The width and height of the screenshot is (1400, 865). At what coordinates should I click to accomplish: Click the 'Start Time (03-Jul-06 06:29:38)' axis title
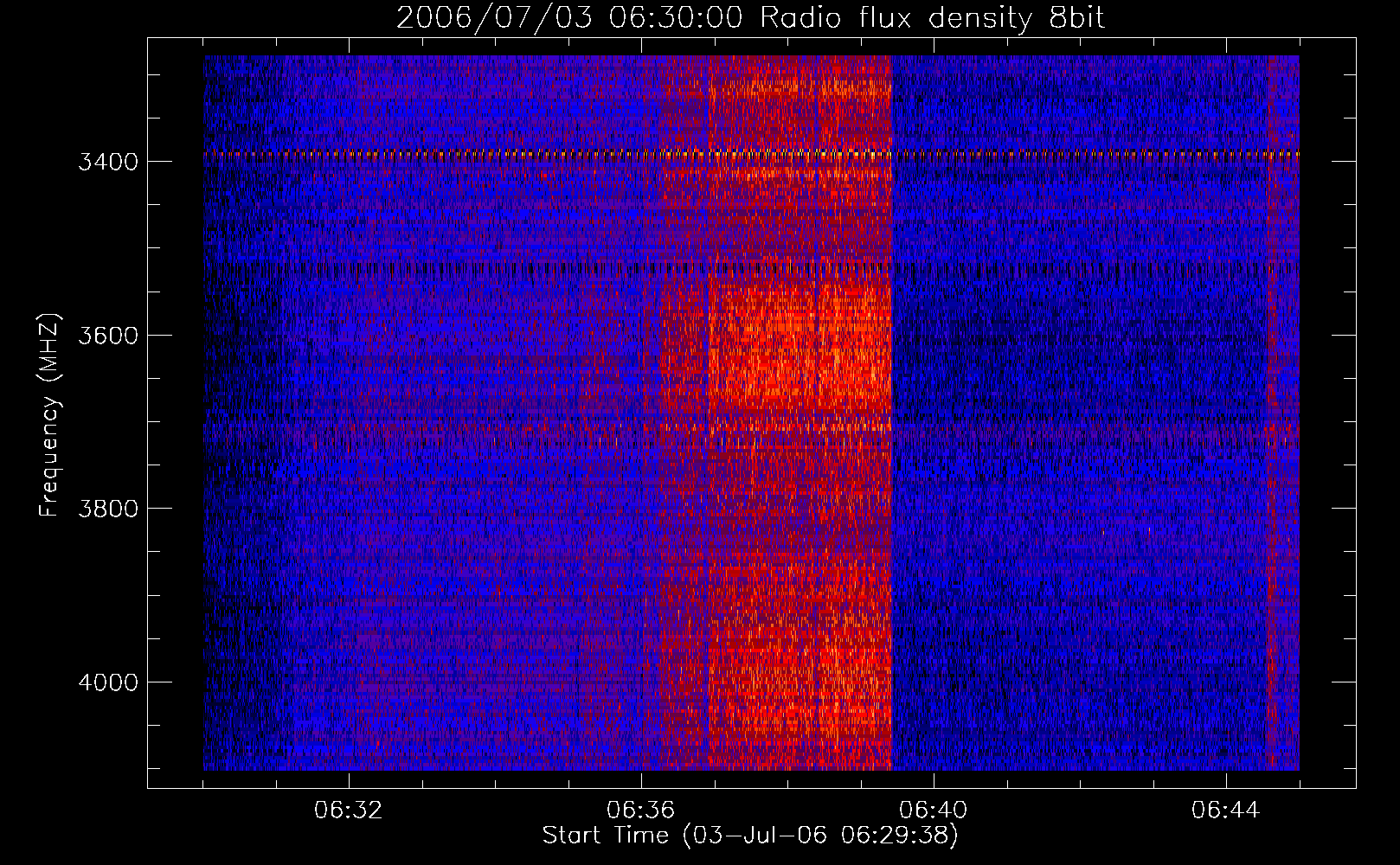pyautogui.click(x=750, y=836)
